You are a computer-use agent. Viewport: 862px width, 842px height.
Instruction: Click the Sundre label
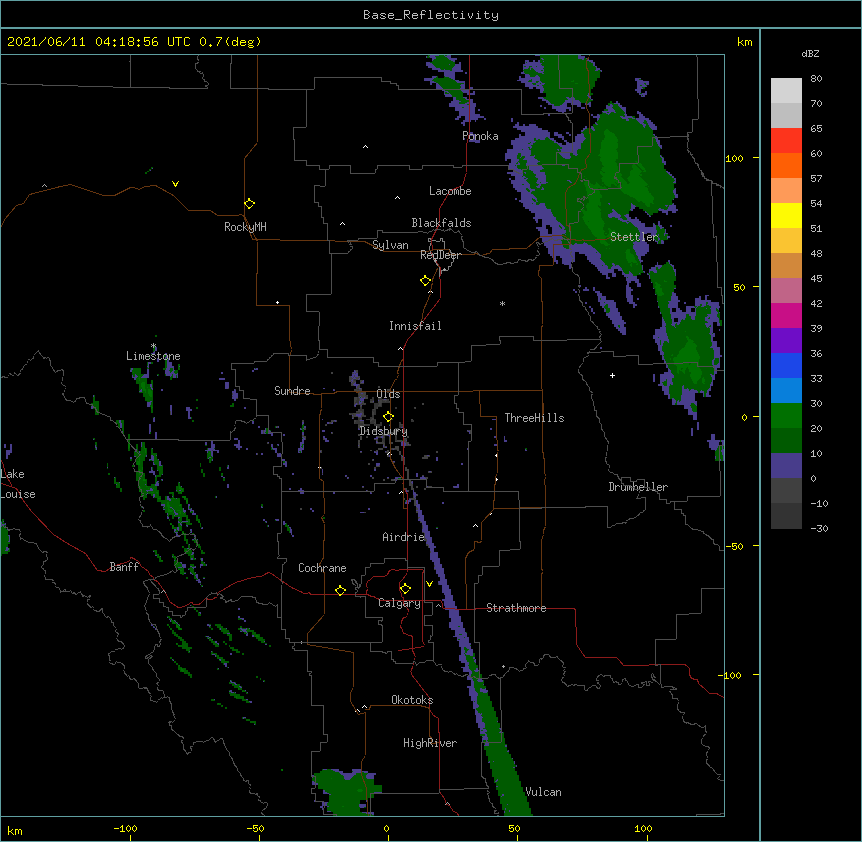coord(292,391)
